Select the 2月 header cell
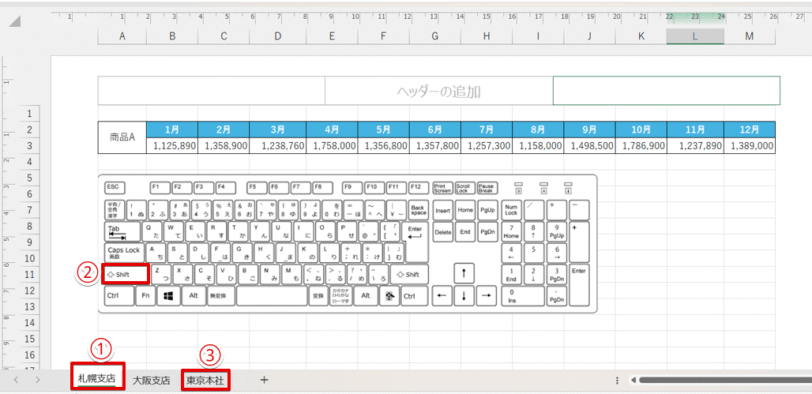 (224, 129)
